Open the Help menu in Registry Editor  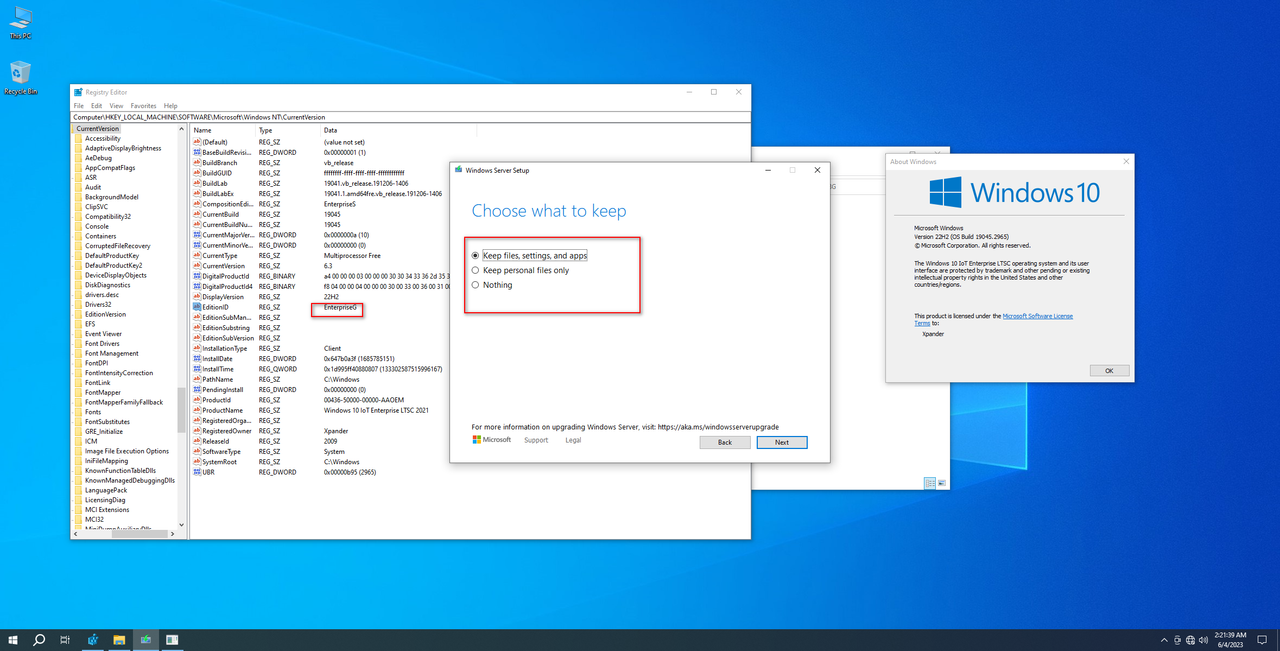point(171,105)
